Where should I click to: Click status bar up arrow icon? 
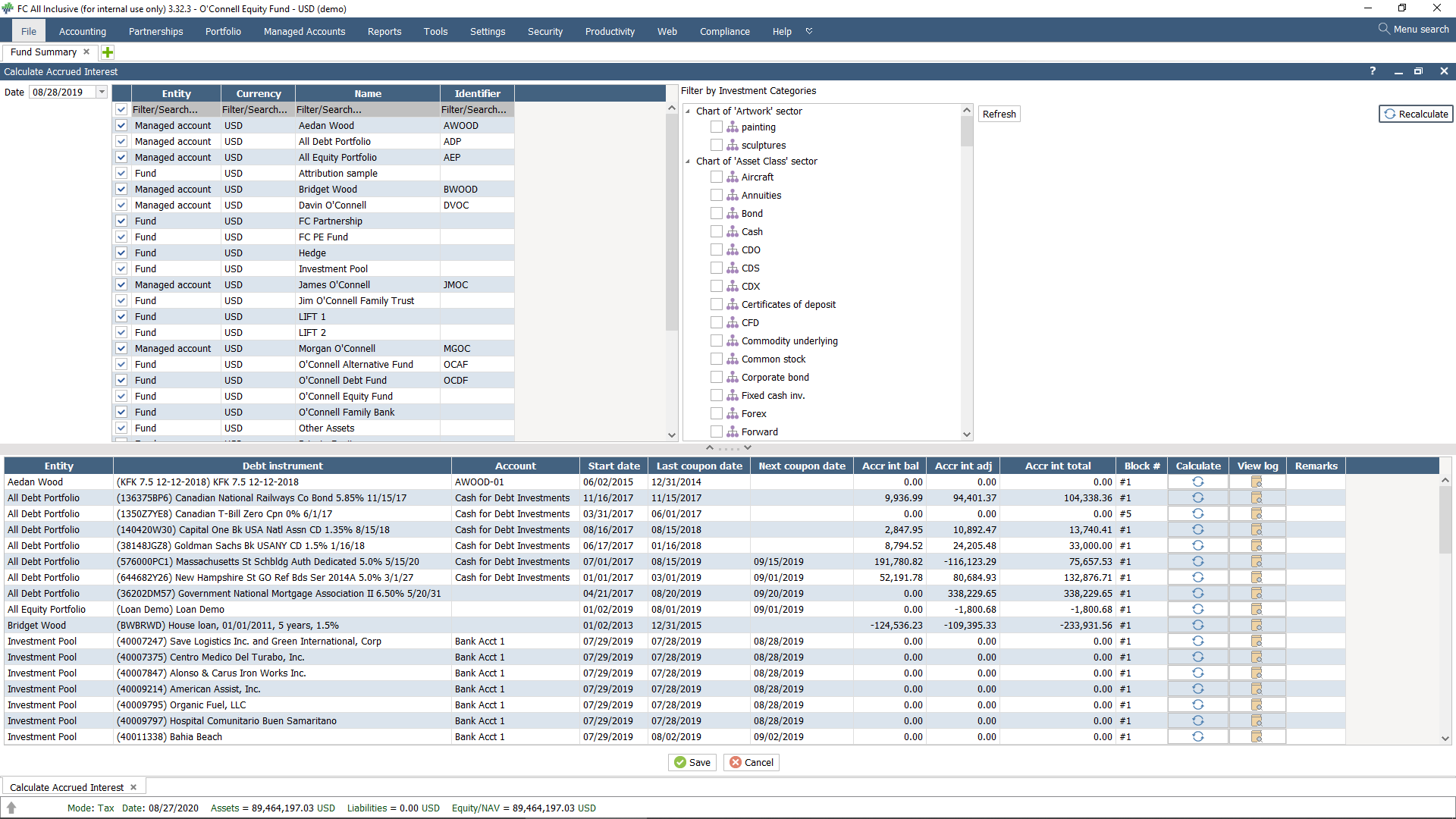[x=11, y=808]
